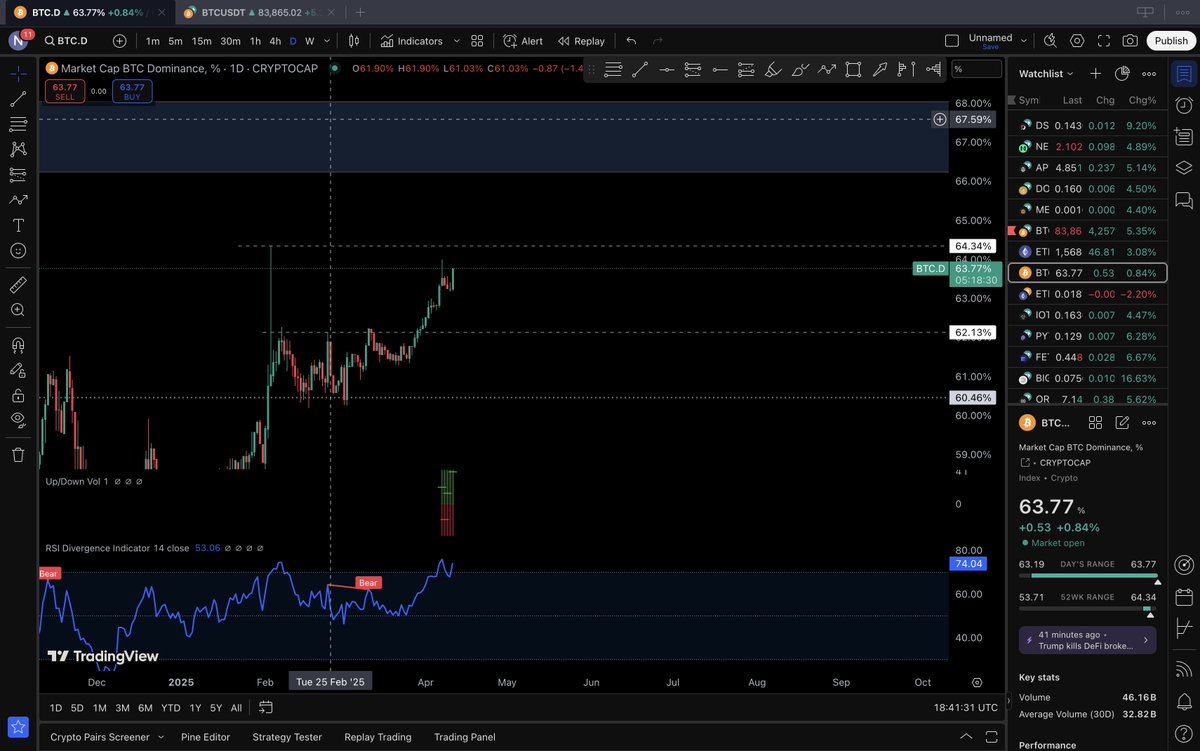Image resolution: width=1200 pixels, height=751 pixels.
Task: Select NE row at 2.102 in watchlist
Action: 1087,146
